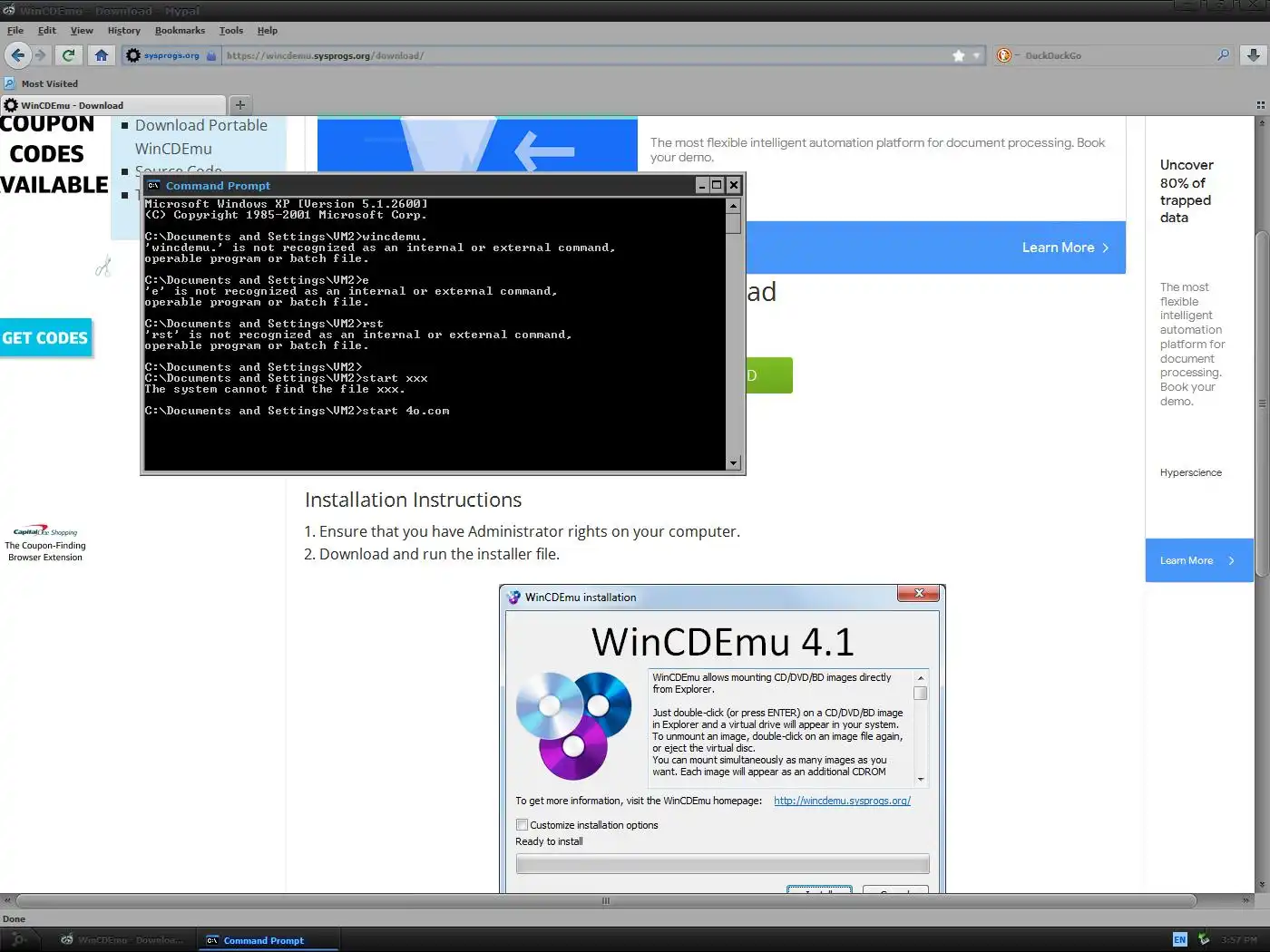Toggle Customize installation options checkbox
This screenshot has height=952, width=1270.
coord(522,825)
